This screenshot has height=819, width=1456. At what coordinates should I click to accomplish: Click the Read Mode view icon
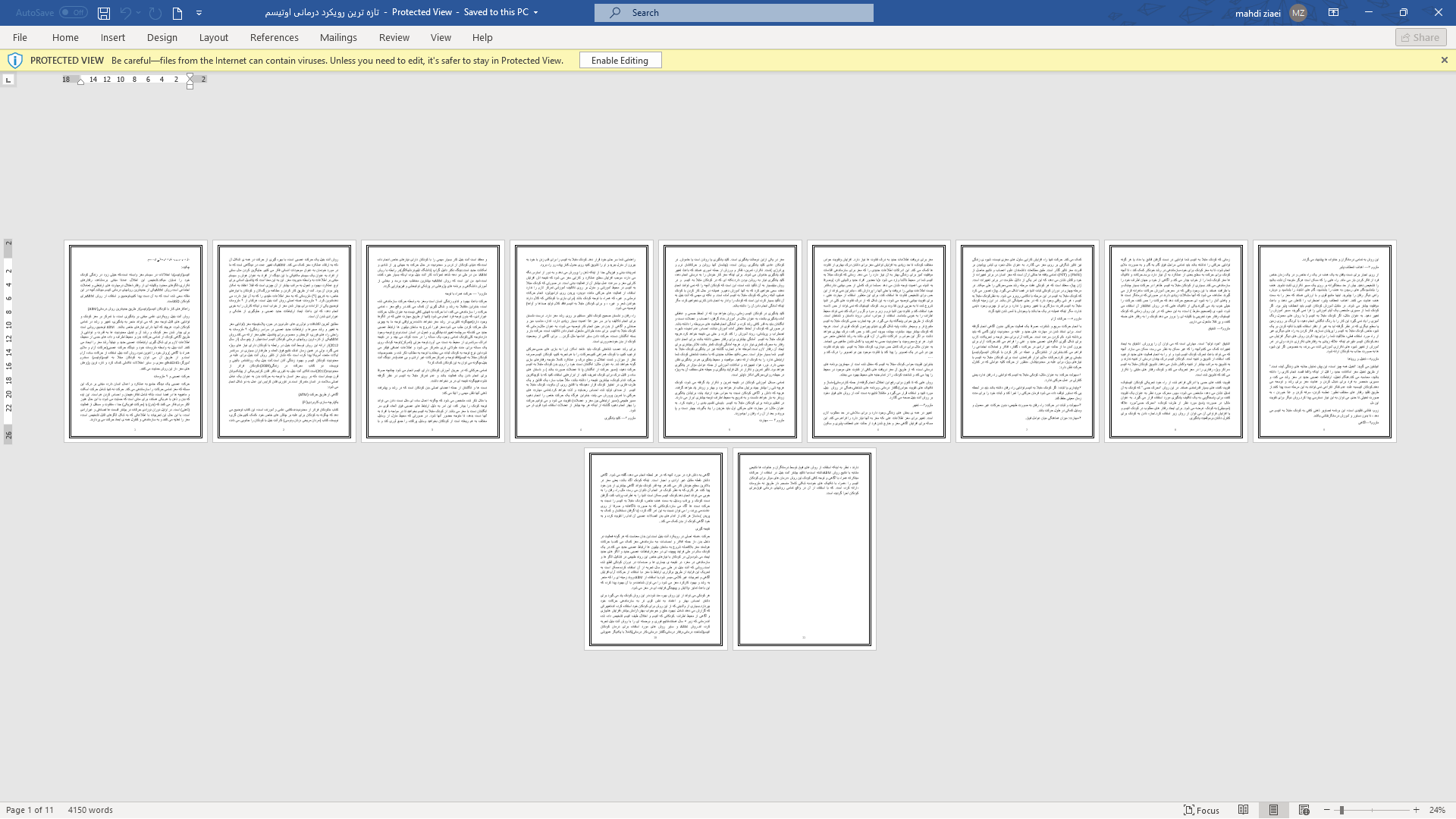(x=1244, y=810)
